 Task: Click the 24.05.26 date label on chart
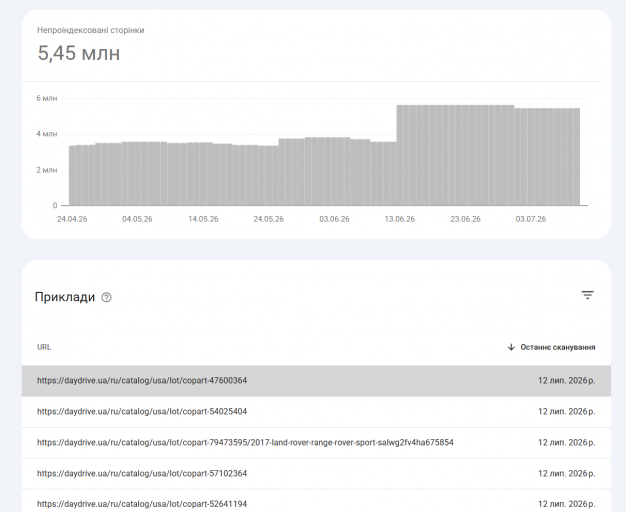[x=268, y=219]
